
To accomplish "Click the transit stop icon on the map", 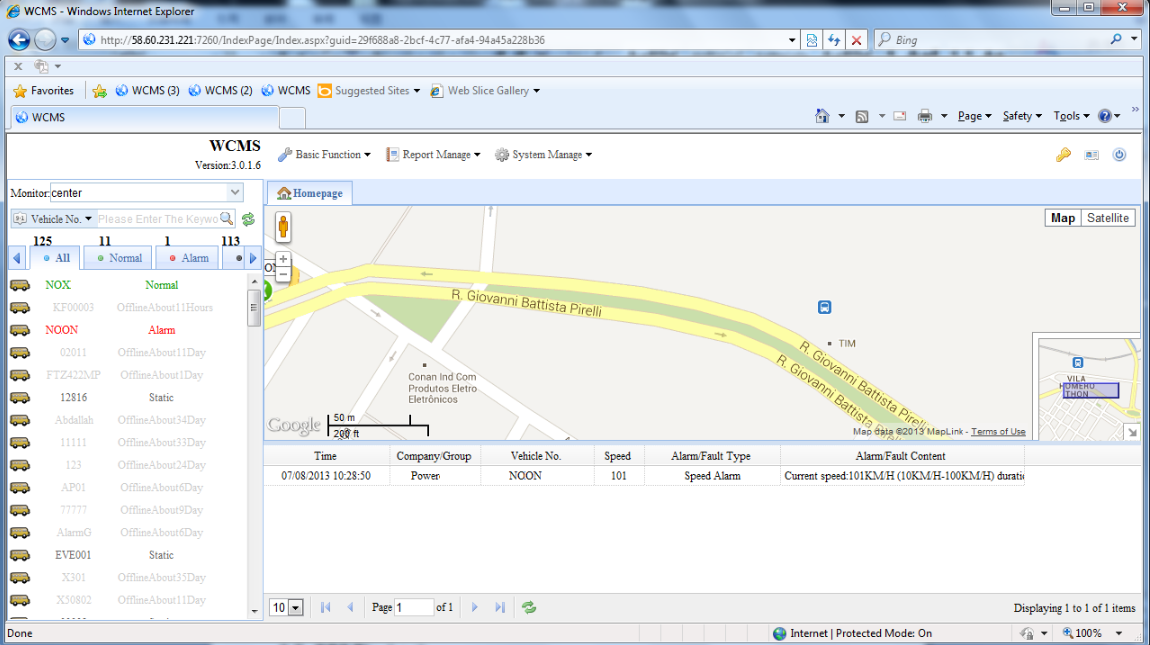I will (x=824, y=307).
